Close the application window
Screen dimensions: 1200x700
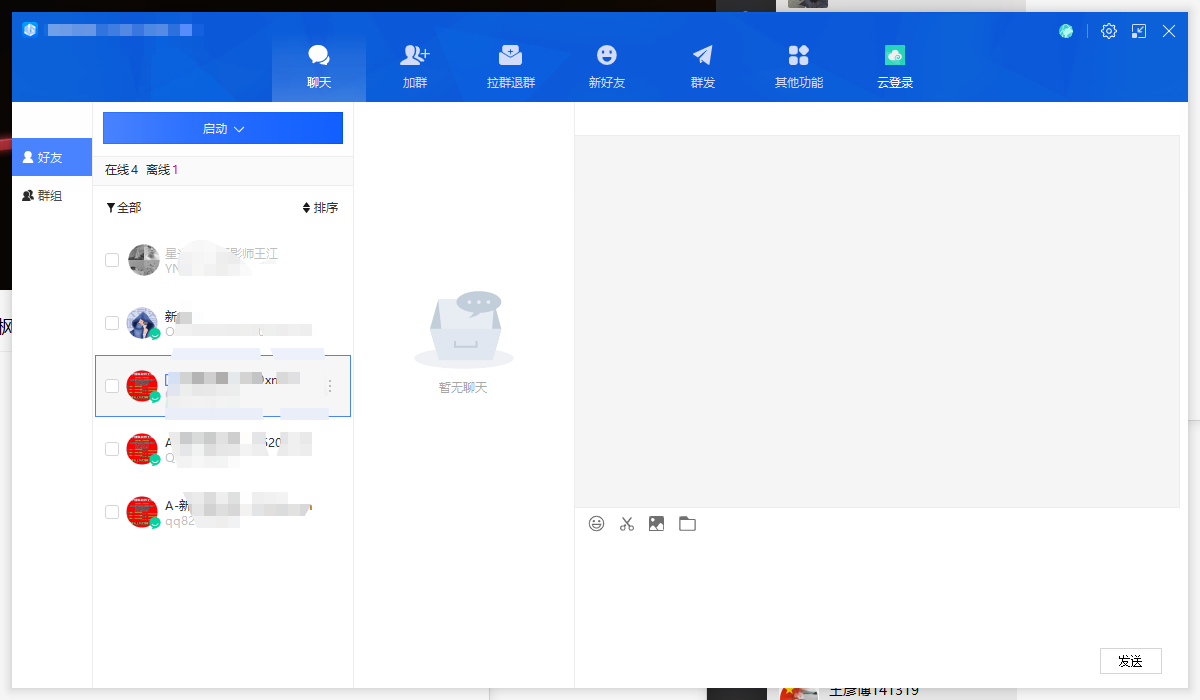[x=1169, y=31]
